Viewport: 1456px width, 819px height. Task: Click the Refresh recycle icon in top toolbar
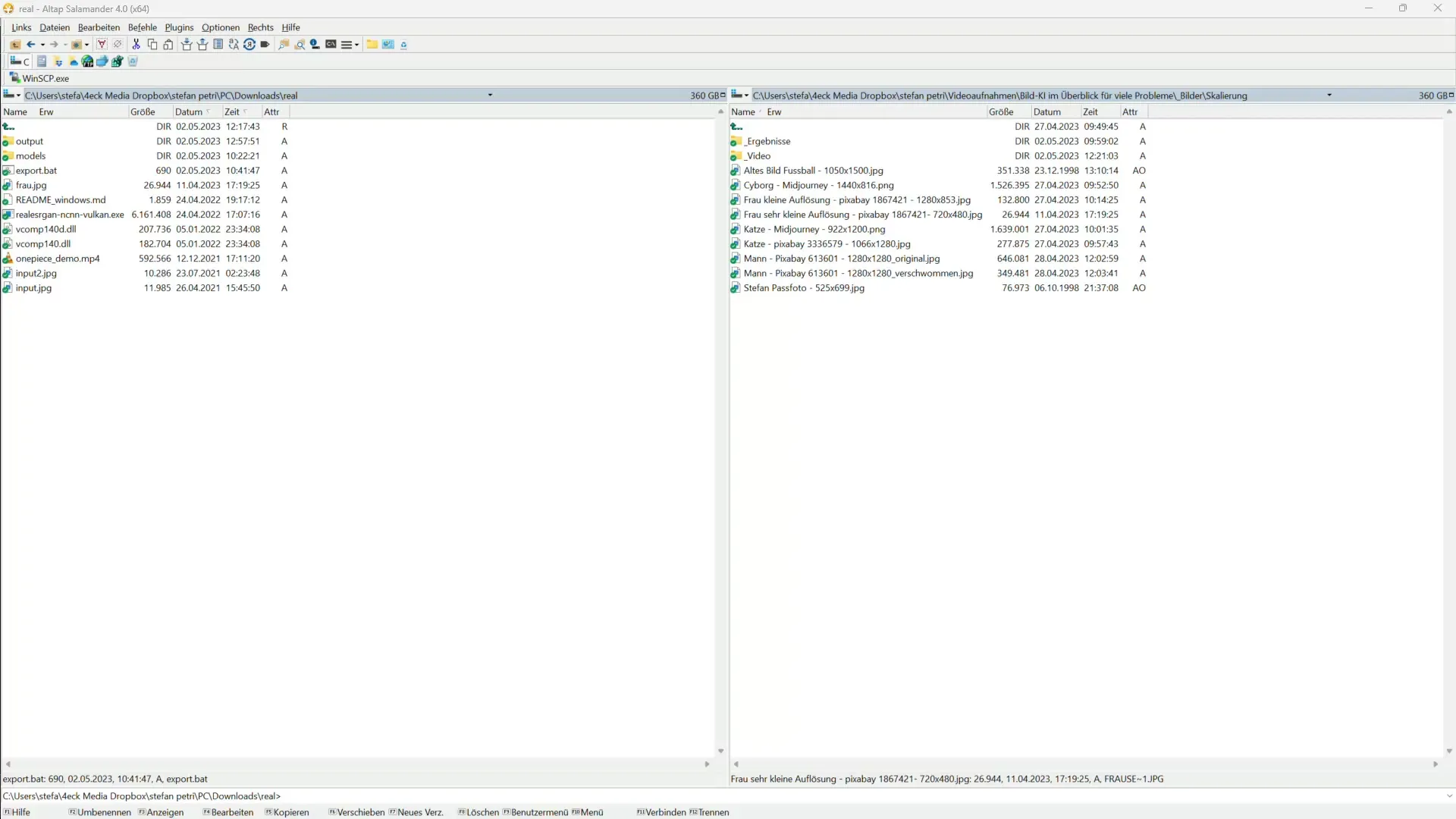404,45
